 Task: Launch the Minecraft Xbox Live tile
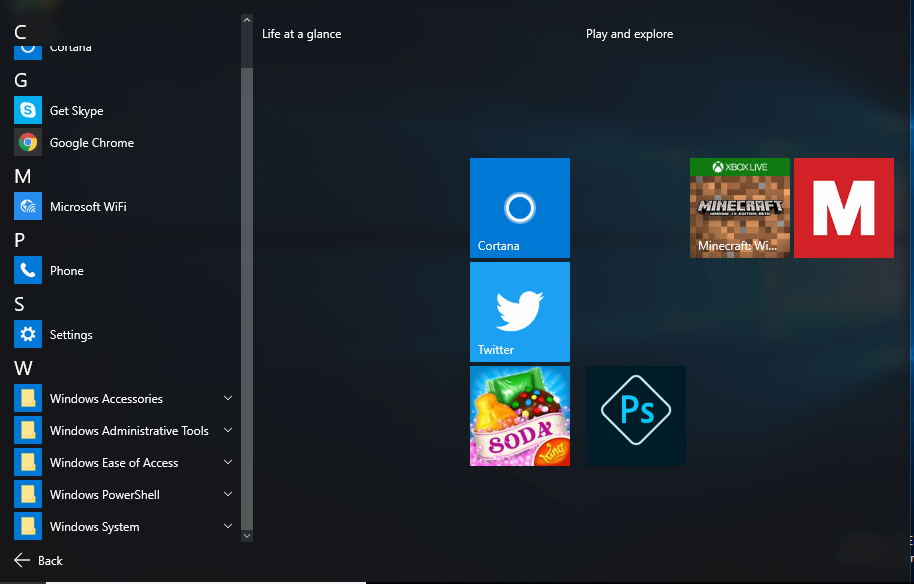pos(740,208)
